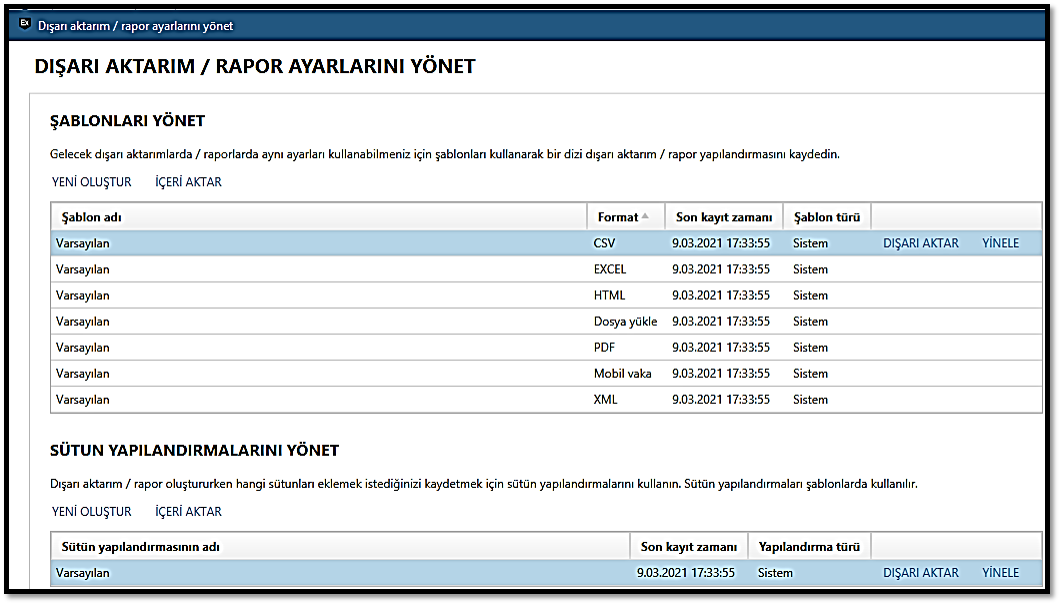1061x605 pixels.
Task: Select the Varsayılan XML template row
Action: click(x=300, y=399)
